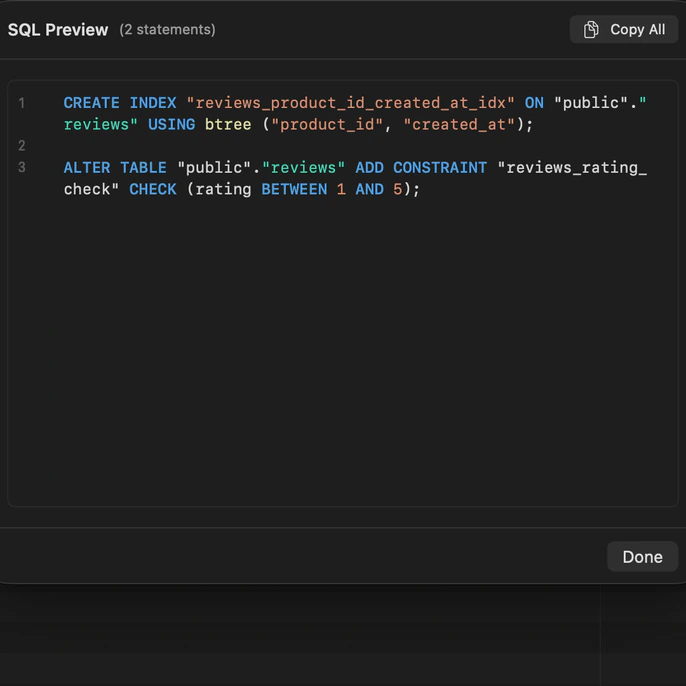
Task: Click line number 2 in the gutter
Action: click(x=21, y=146)
